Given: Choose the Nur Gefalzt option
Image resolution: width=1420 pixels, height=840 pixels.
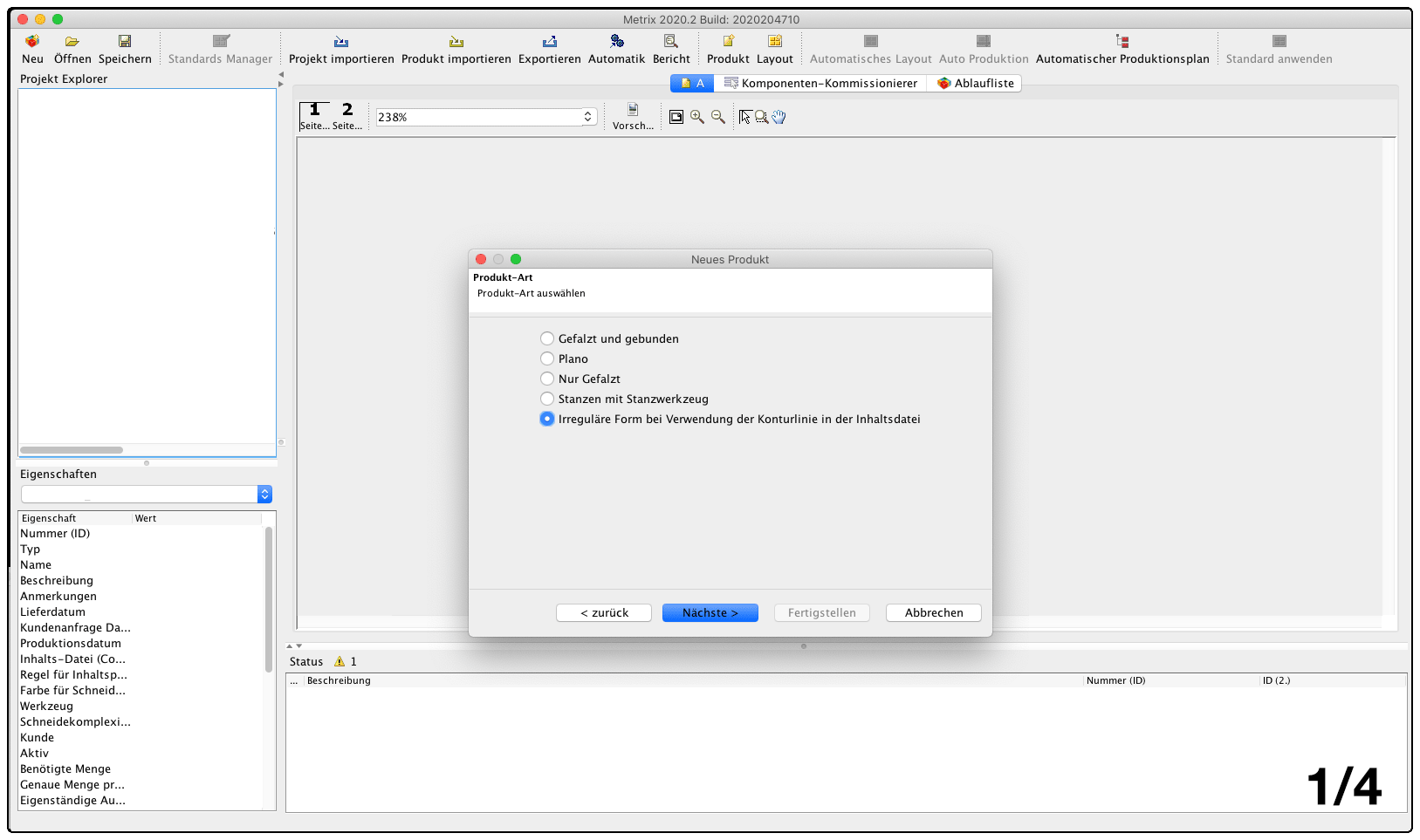Looking at the screenshot, I should 547,379.
